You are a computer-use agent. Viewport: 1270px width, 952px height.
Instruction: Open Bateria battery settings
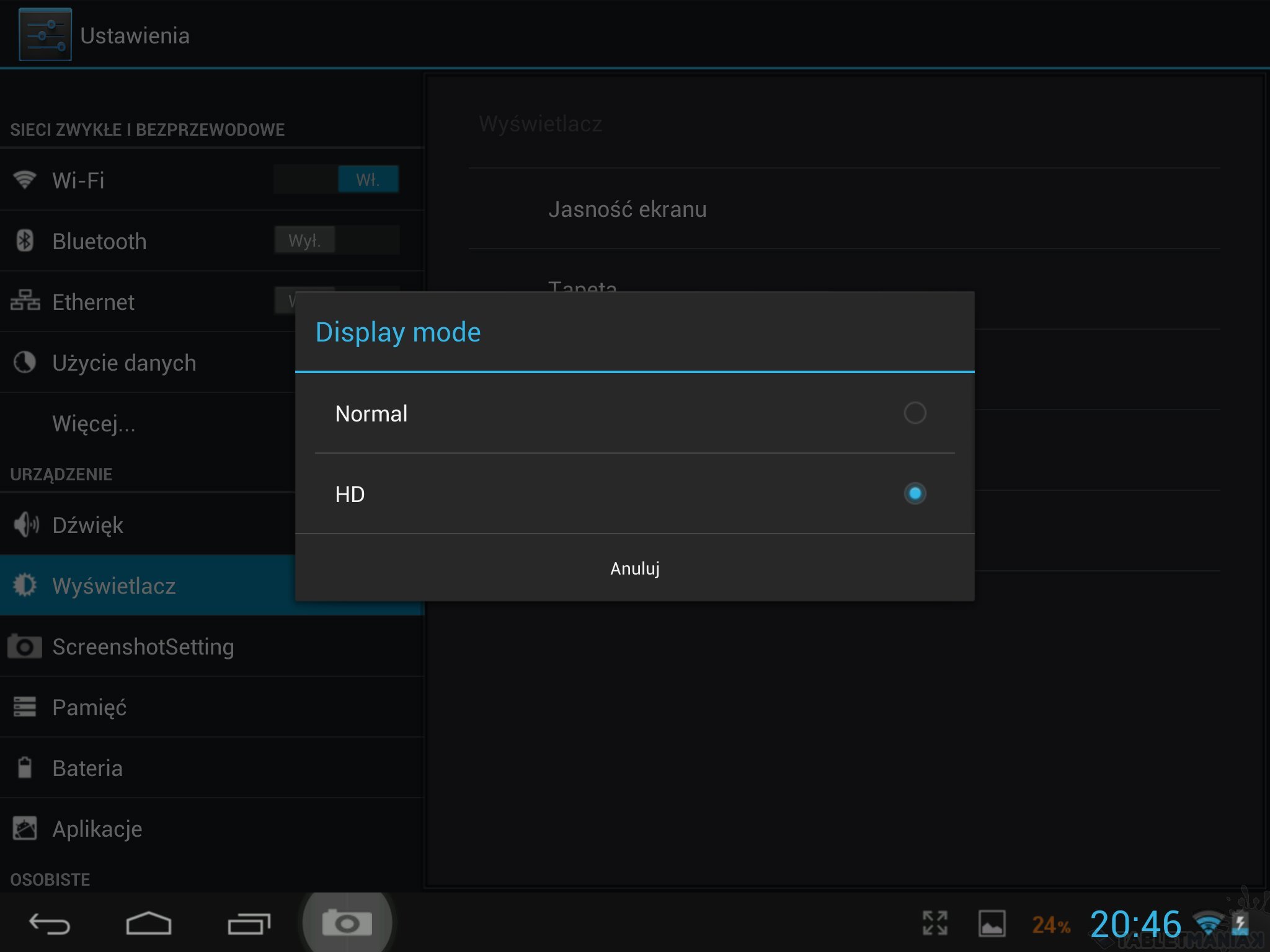87,768
